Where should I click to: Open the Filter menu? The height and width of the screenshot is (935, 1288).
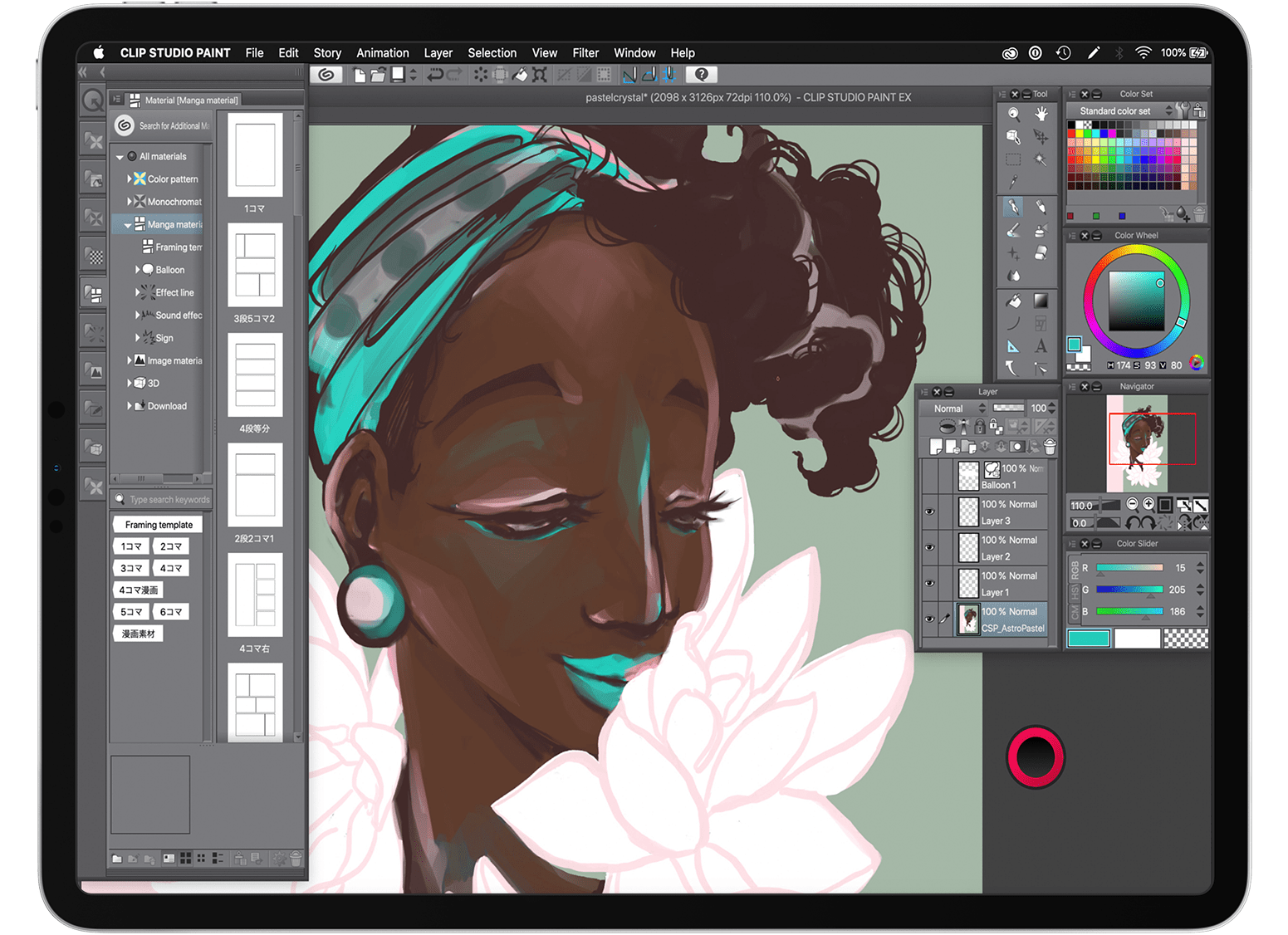click(585, 52)
